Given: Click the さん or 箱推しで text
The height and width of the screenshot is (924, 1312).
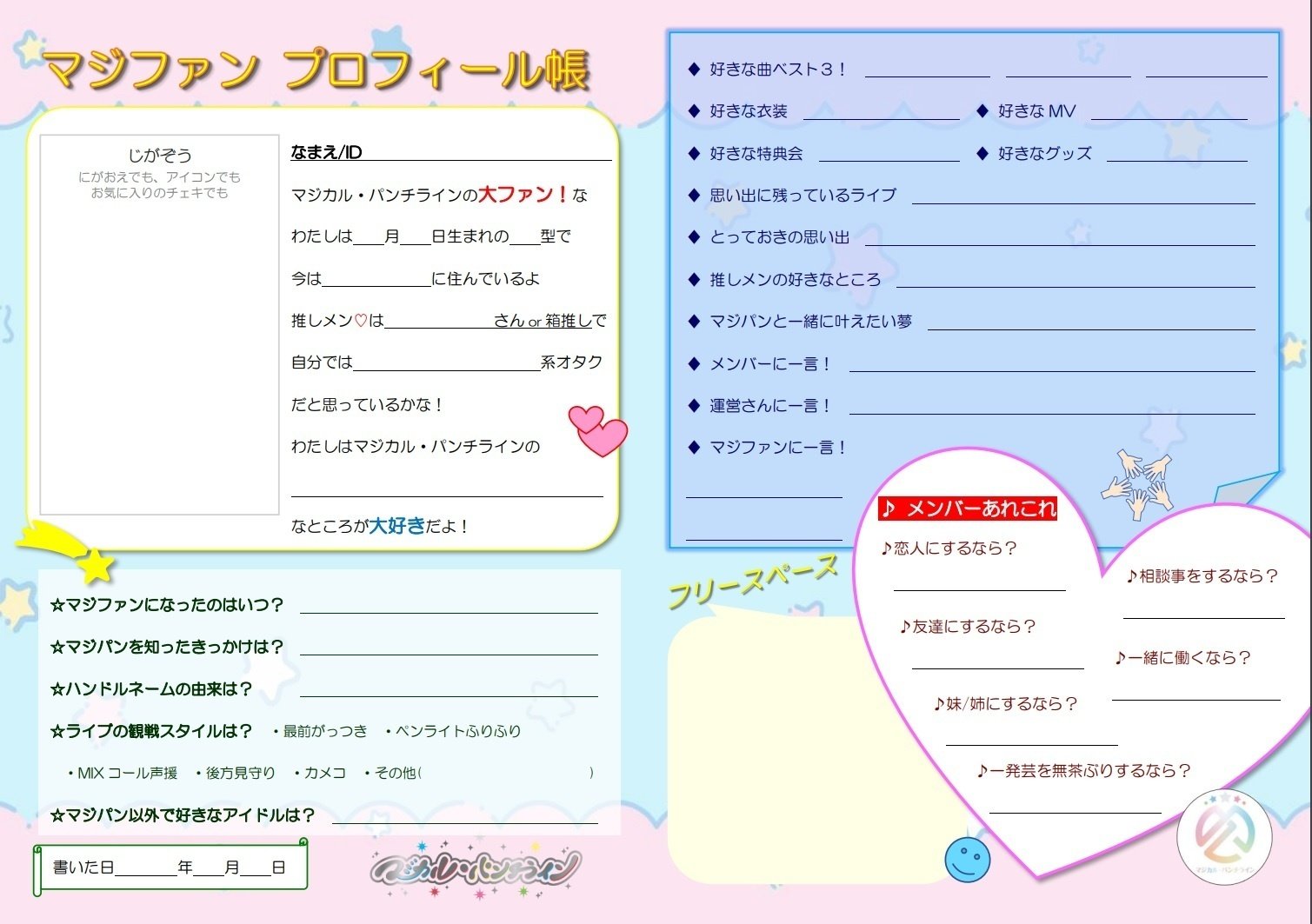Looking at the screenshot, I should click(x=550, y=321).
